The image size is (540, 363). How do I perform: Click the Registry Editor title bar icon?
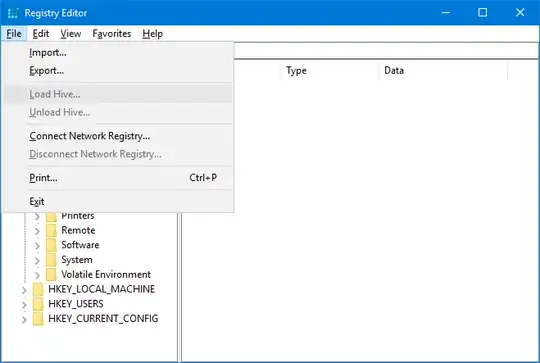point(13,13)
